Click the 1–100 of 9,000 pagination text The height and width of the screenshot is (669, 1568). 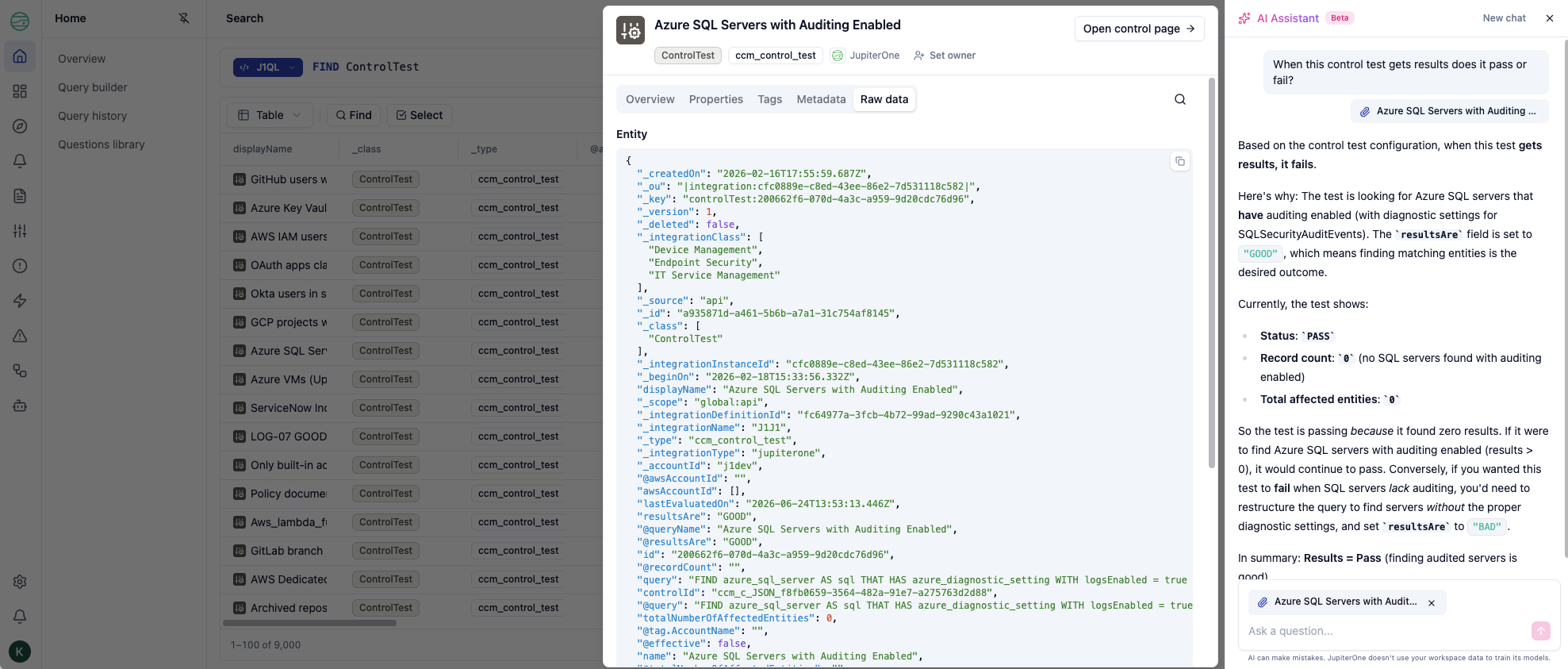click(x=266, y=645)
